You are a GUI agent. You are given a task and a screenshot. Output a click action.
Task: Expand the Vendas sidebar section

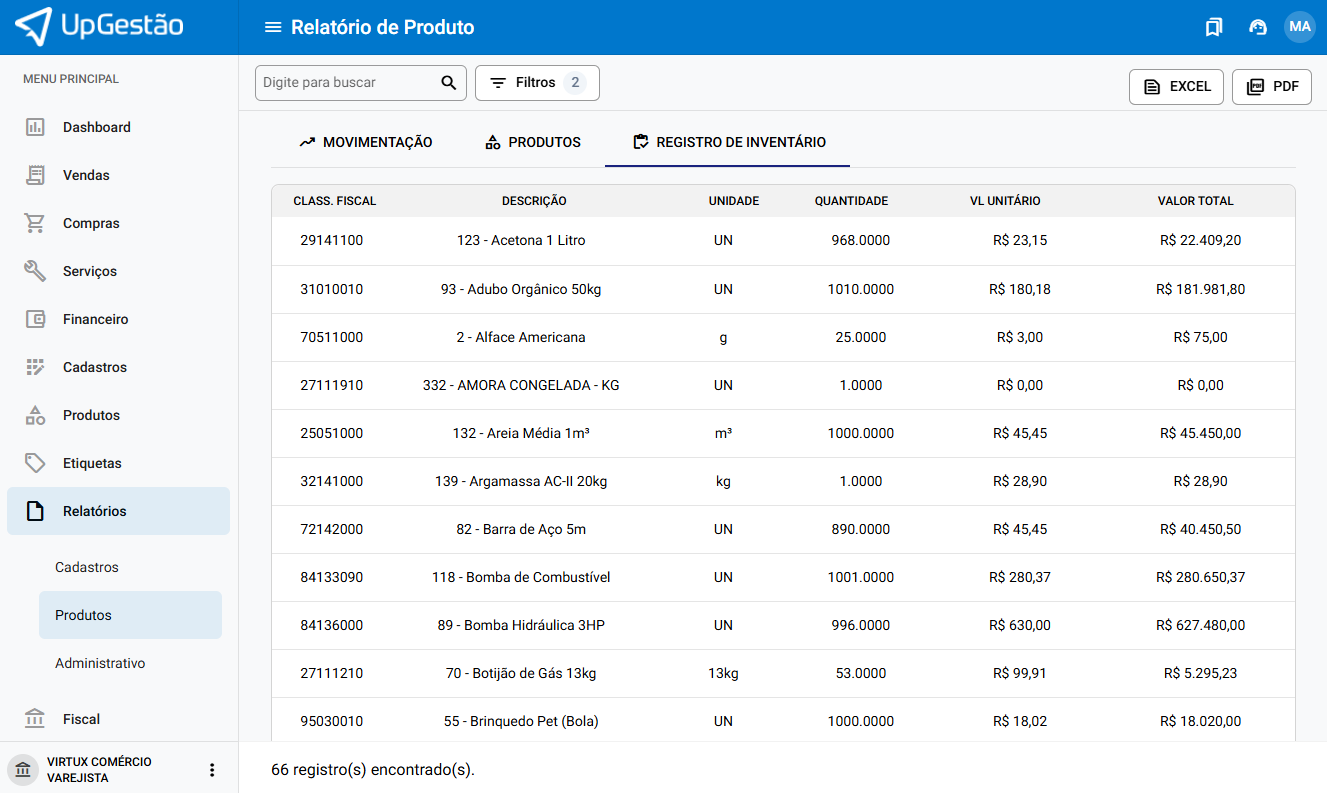point(86,175)
